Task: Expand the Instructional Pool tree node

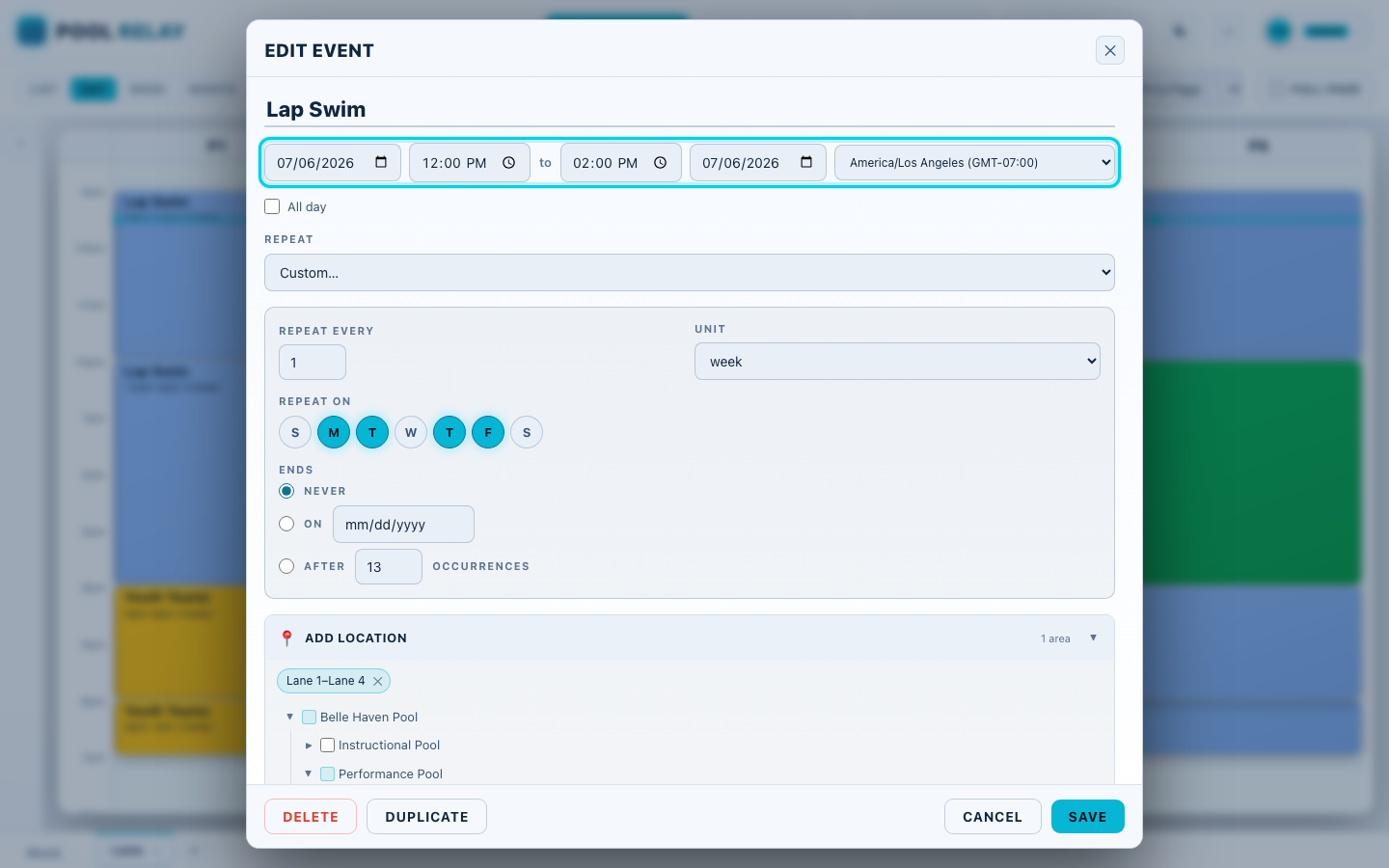Action: (309, 746)
